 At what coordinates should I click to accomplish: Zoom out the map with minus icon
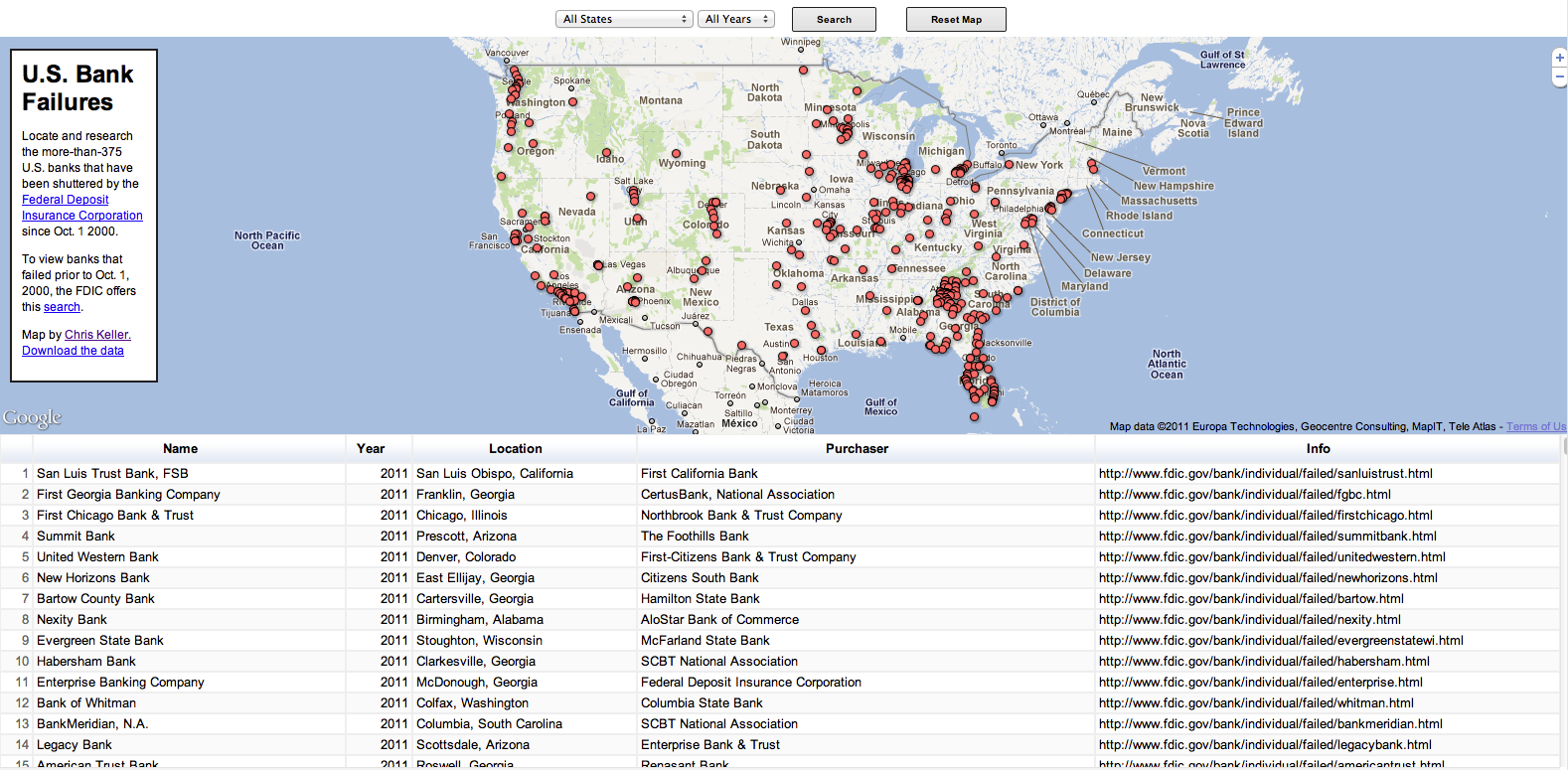pos(1559,77)
